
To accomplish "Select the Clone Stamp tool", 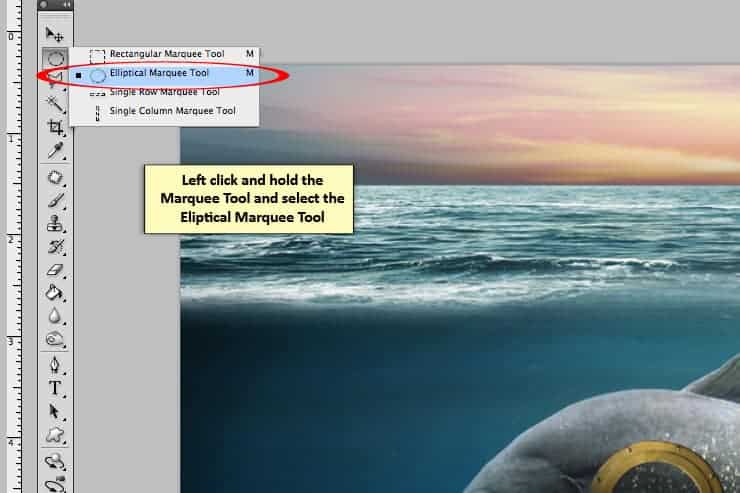I will [x=55, y=224].
